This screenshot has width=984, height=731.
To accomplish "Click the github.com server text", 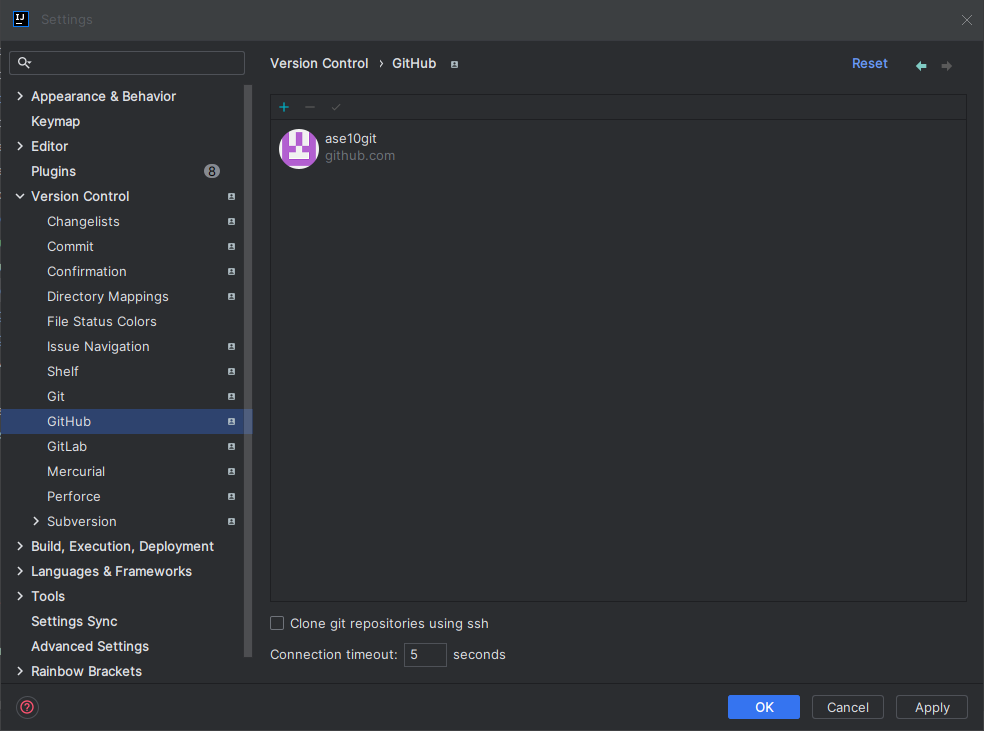I will 360,156.
